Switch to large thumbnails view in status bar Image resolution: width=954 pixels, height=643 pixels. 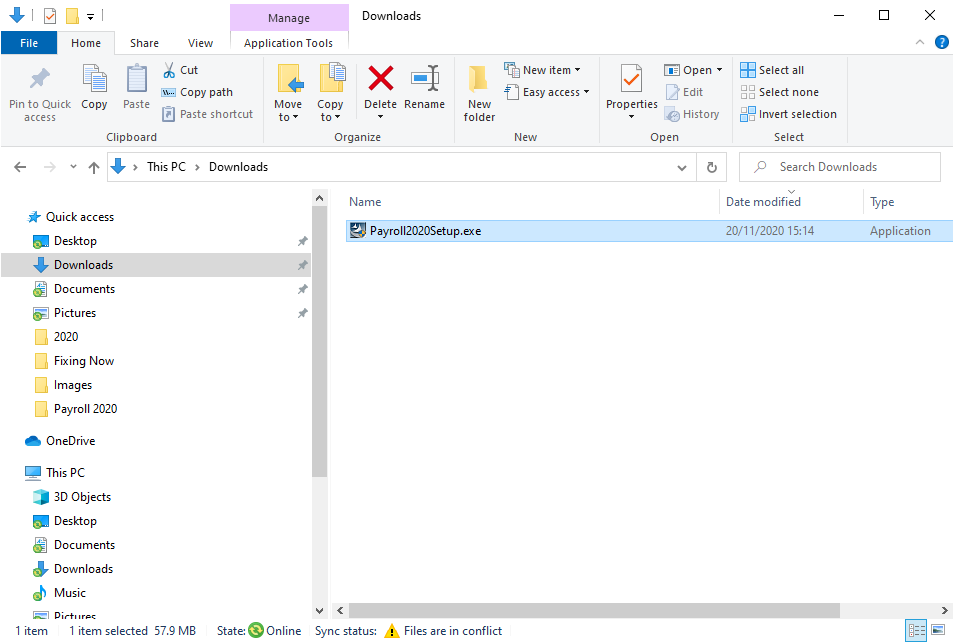click(940, 631)
